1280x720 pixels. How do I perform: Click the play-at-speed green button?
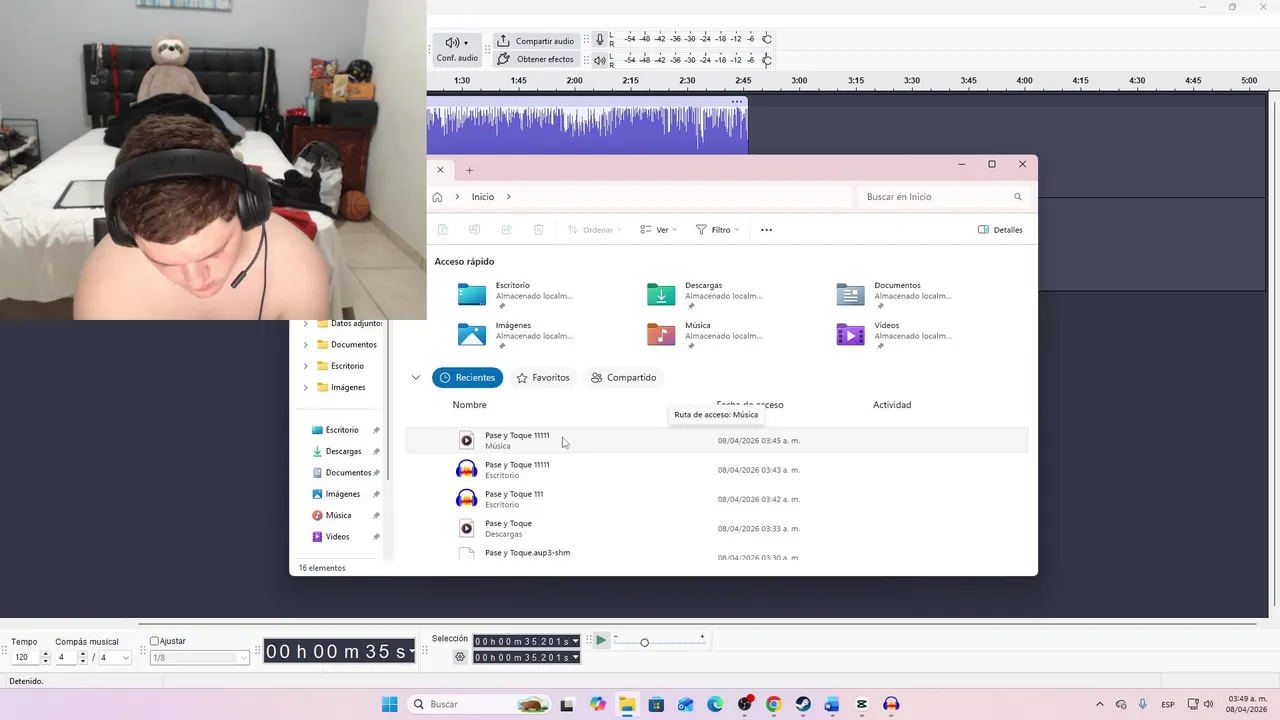[601, 640]
